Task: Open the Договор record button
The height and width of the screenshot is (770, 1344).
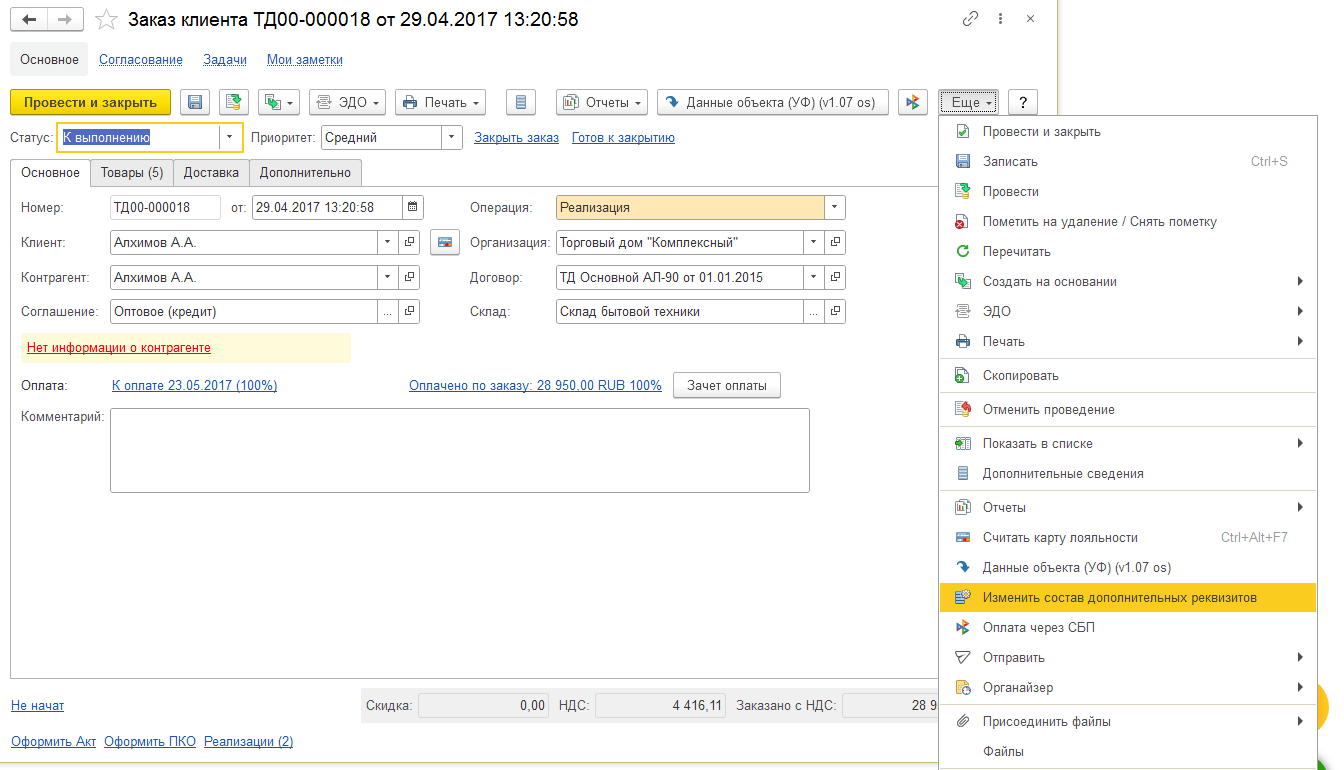Action: (835, 277)
